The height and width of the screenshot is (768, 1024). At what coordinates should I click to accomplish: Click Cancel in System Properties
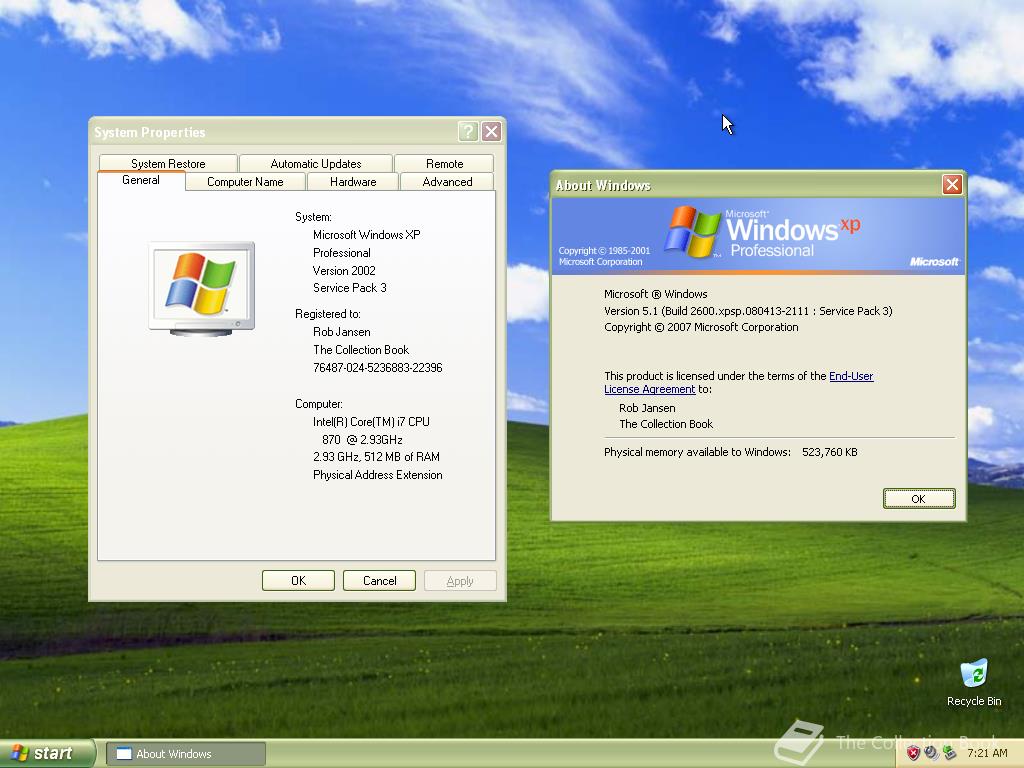click(x=379, y=581)
